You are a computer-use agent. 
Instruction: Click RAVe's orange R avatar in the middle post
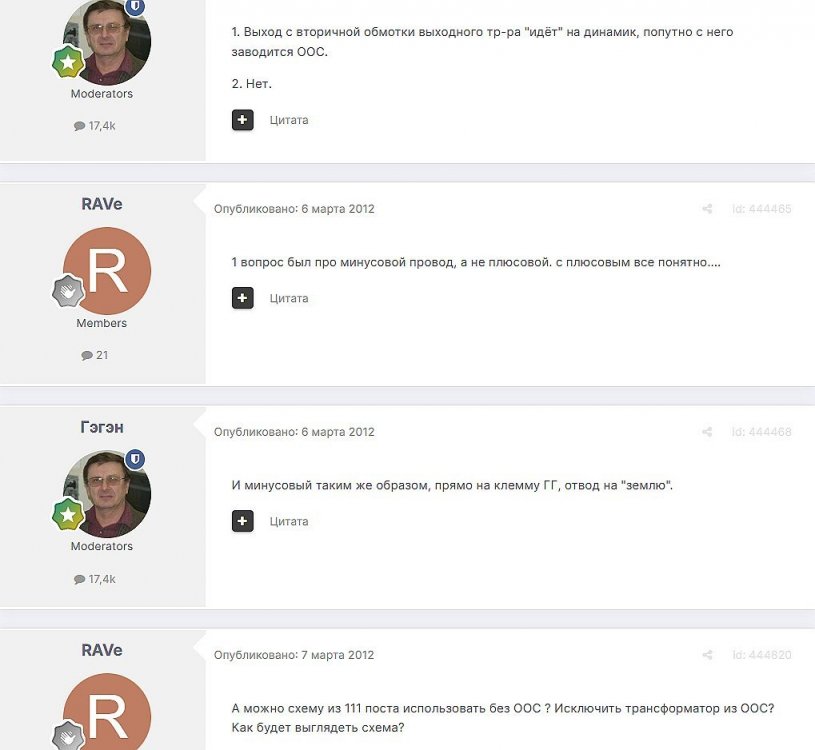tap(107, 271)
